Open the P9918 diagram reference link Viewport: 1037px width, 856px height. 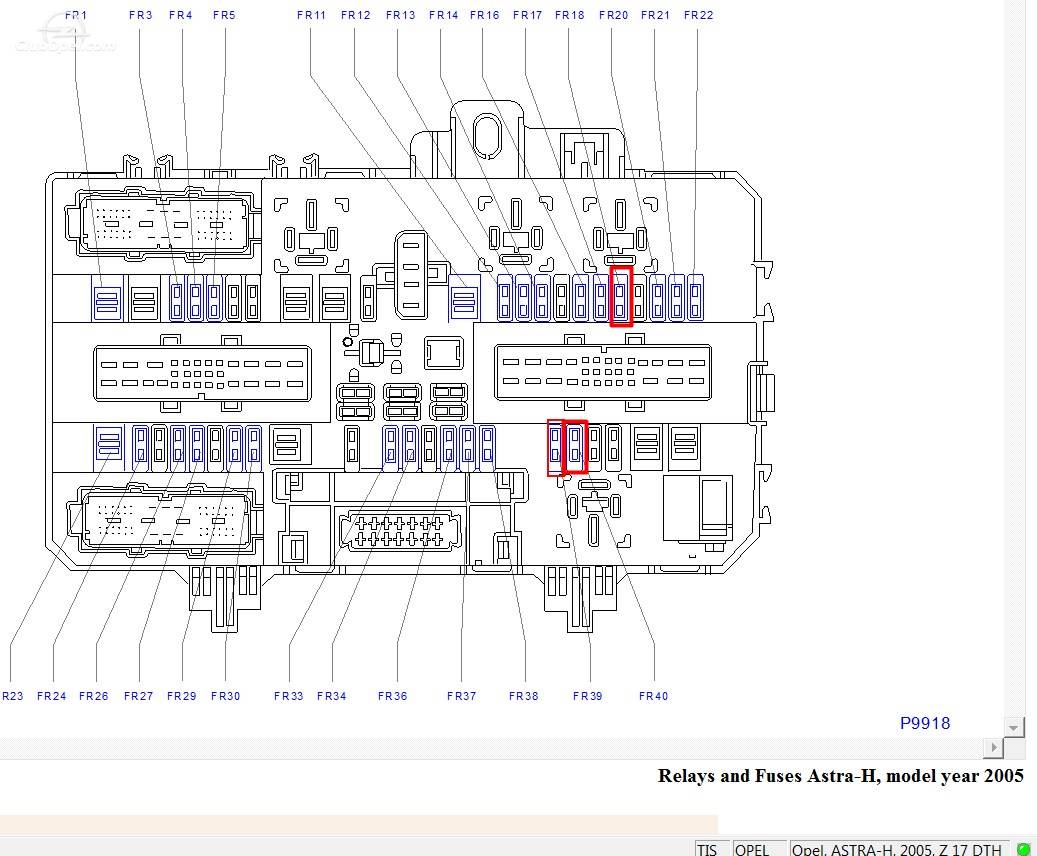(x=925, y=723)
